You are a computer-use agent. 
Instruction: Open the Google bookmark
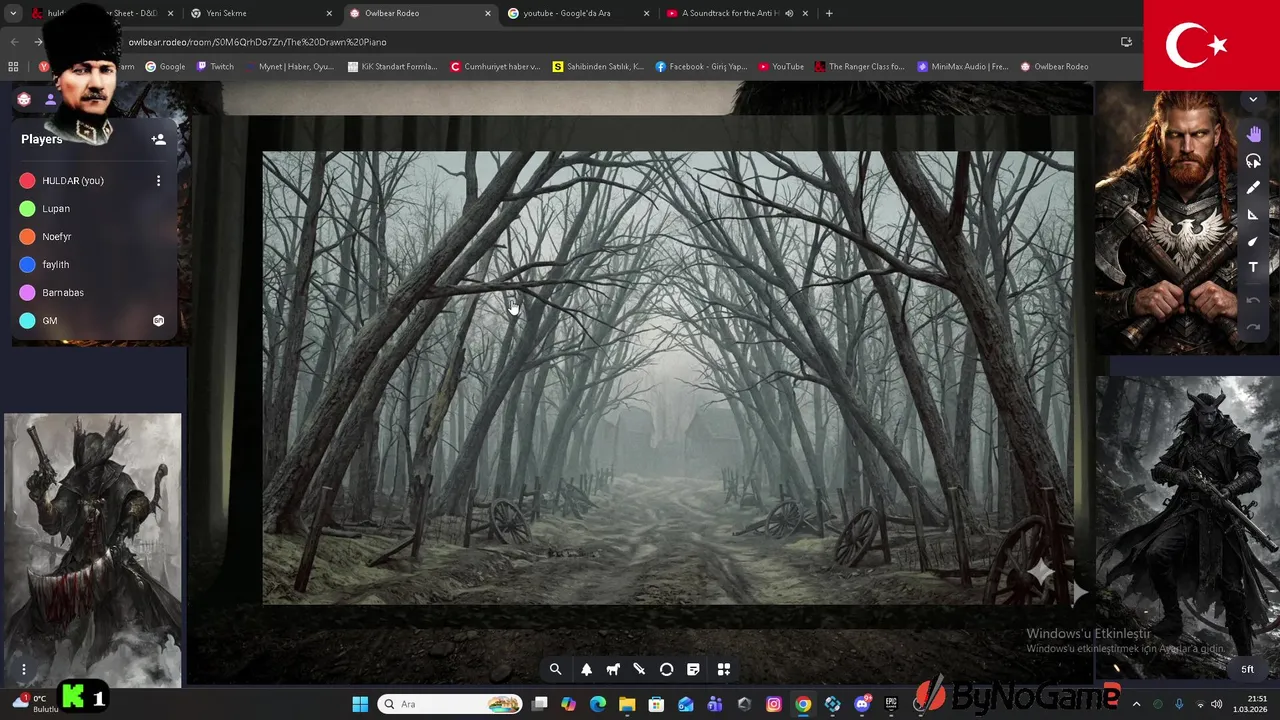pos(165,67)
